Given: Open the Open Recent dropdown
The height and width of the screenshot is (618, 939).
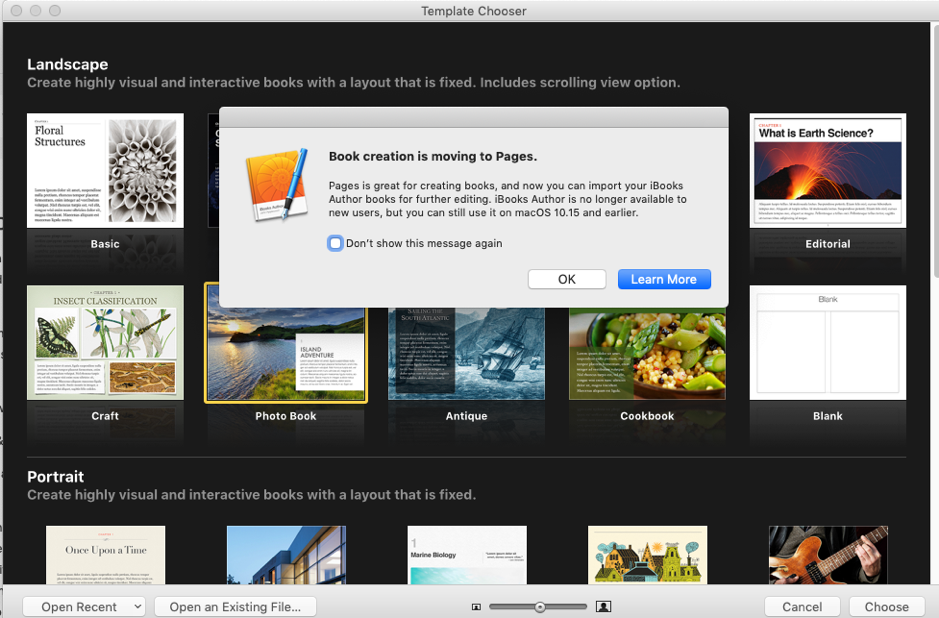Looking at the screenshot, I should [x=84, y=607].
